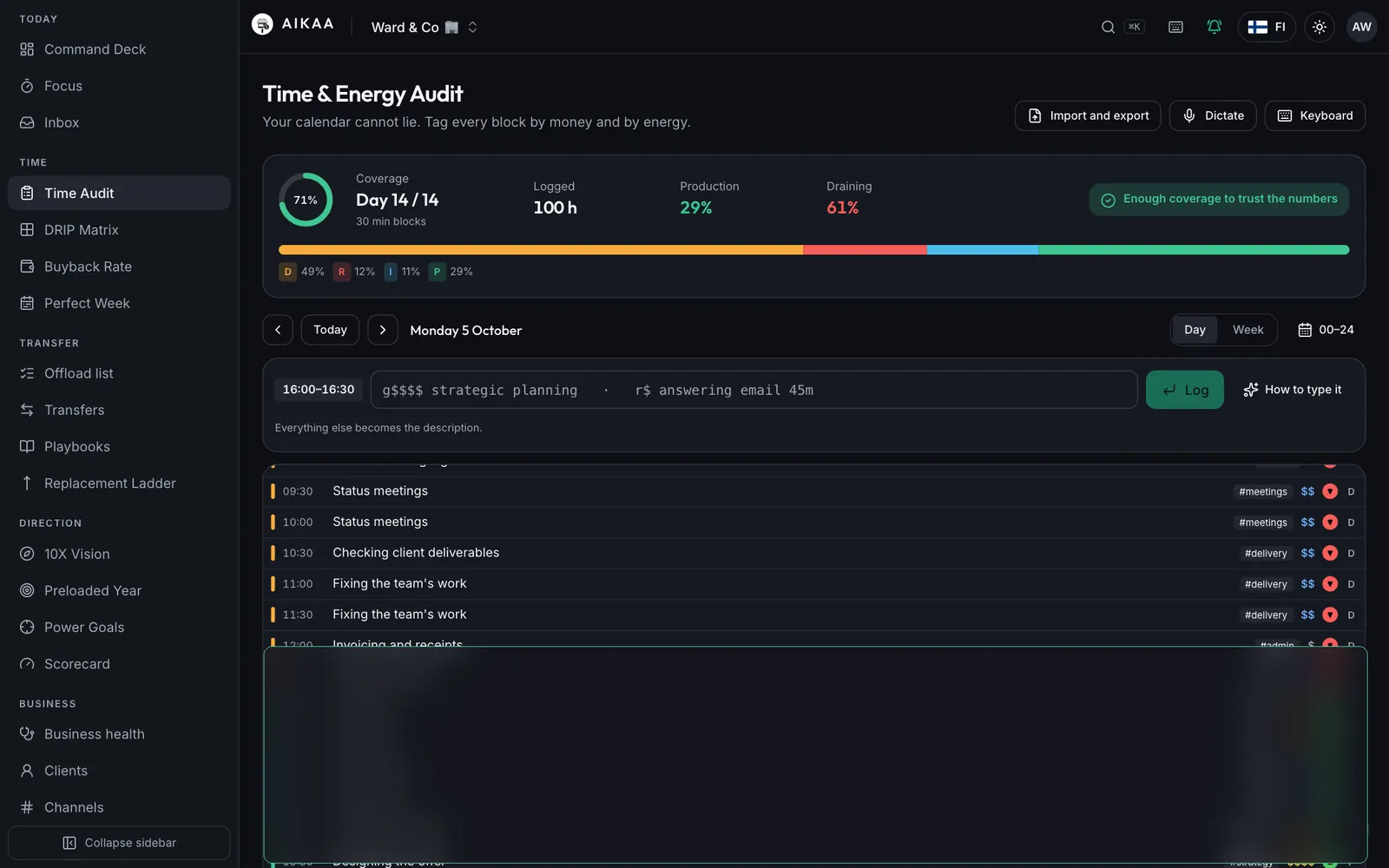This screenshot has width=1389, height=868.
Task: Click the Log button
Action: click(x=1184, y=390)
